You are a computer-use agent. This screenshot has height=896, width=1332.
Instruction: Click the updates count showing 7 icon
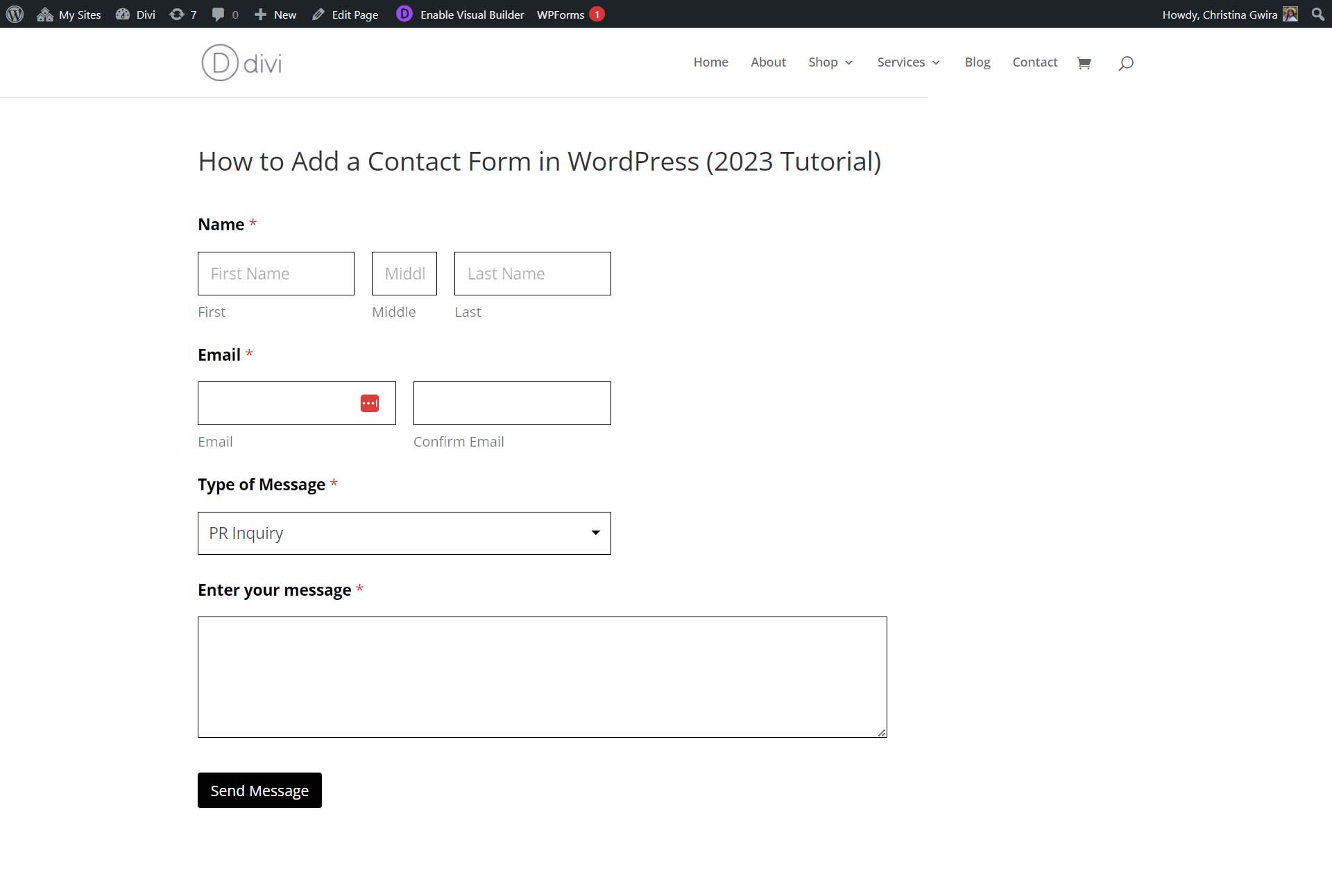click(x=183, y=14)
